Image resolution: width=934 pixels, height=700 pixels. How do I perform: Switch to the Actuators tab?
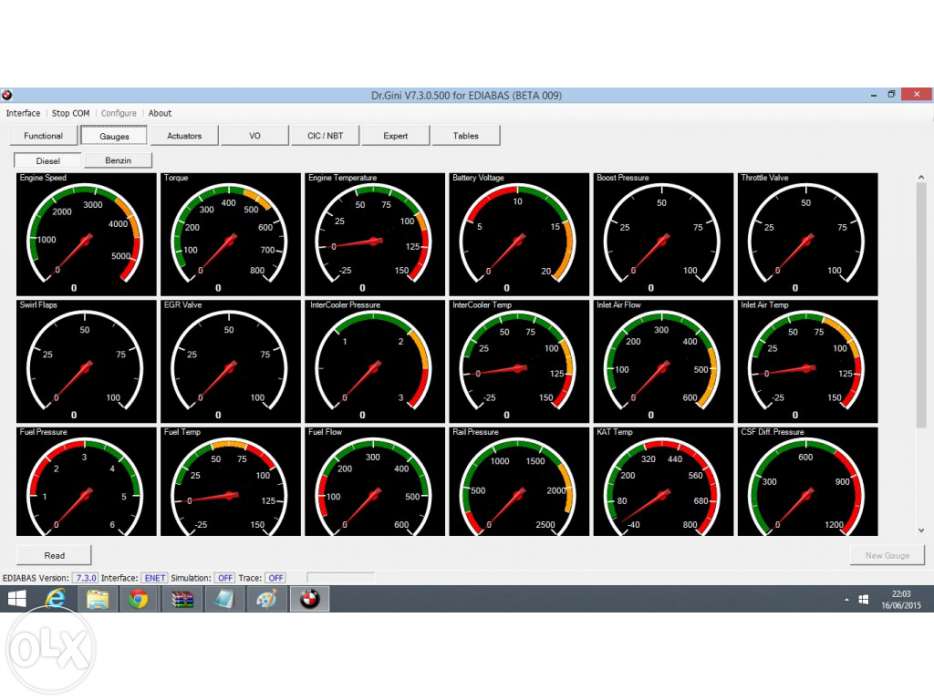[184, 136]
